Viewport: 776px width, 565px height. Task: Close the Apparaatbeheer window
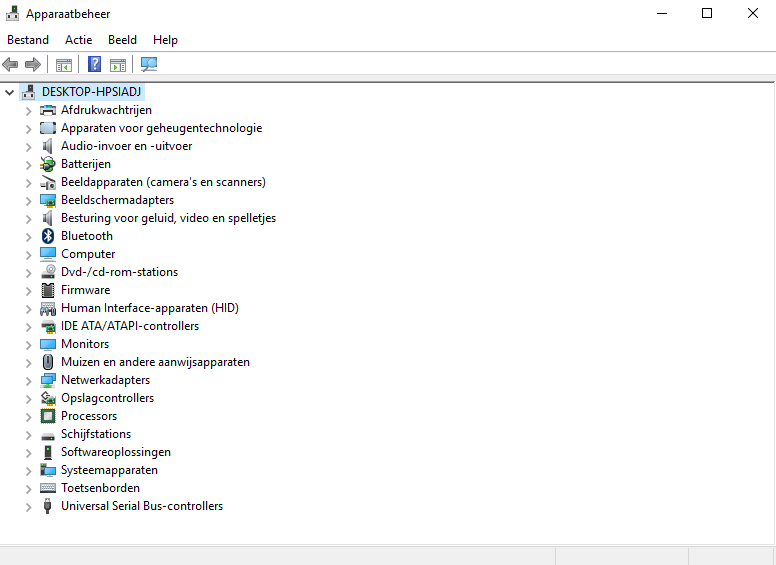pos(753,13)
